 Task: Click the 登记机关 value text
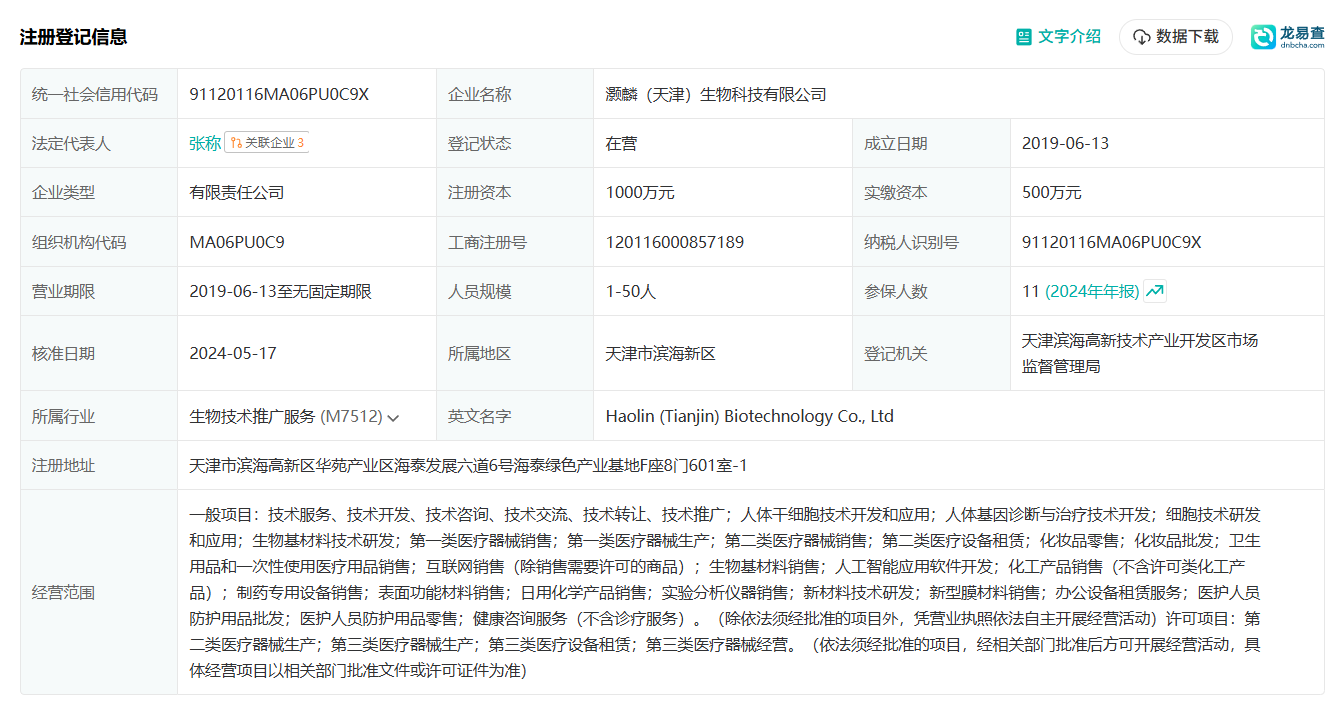1139,353
